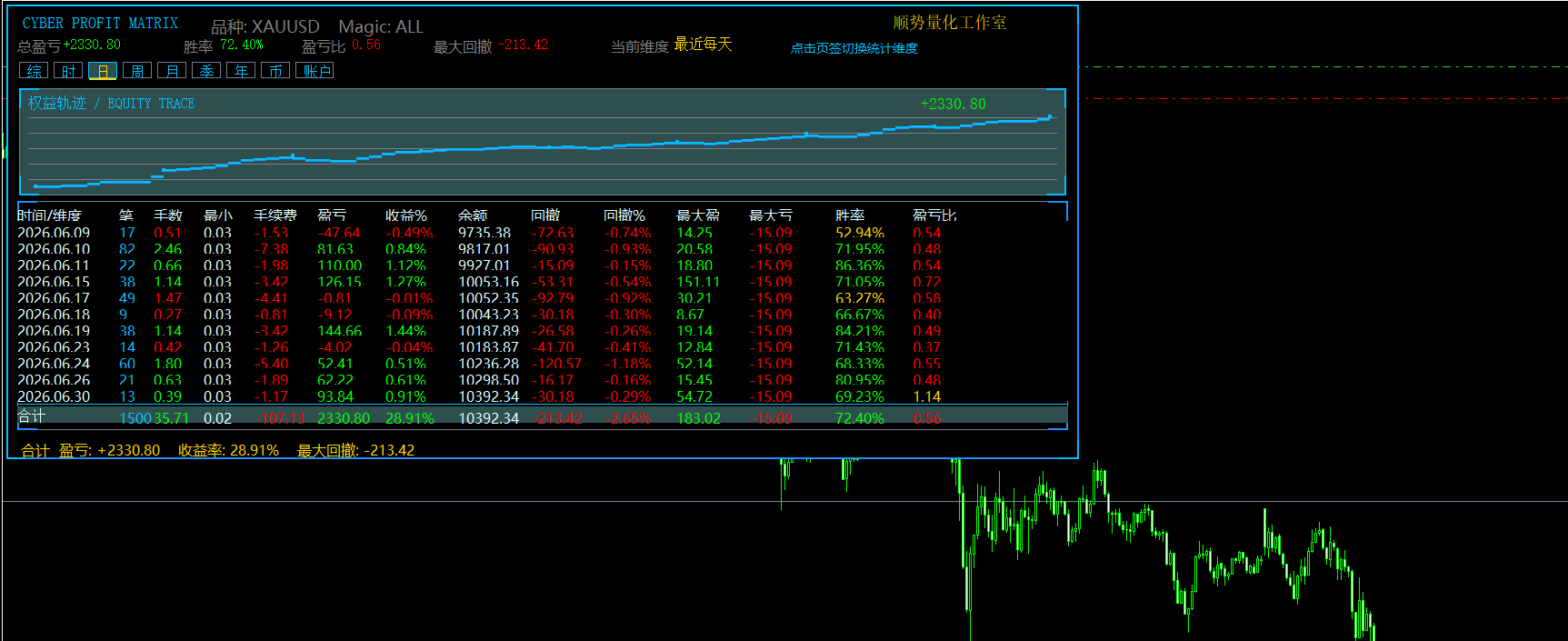Switch to the 月 monthly tab
1568x641 pixels.
tap(172, 71)
